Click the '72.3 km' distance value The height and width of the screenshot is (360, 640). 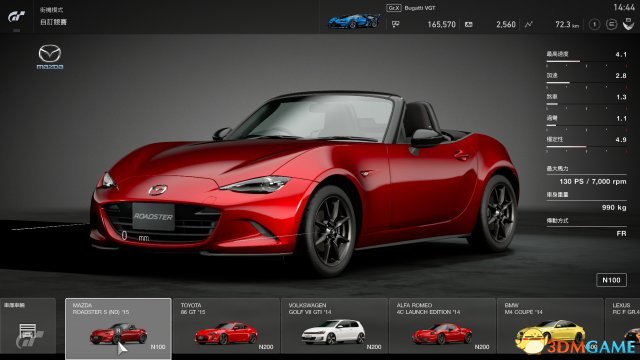pos(567,24)
